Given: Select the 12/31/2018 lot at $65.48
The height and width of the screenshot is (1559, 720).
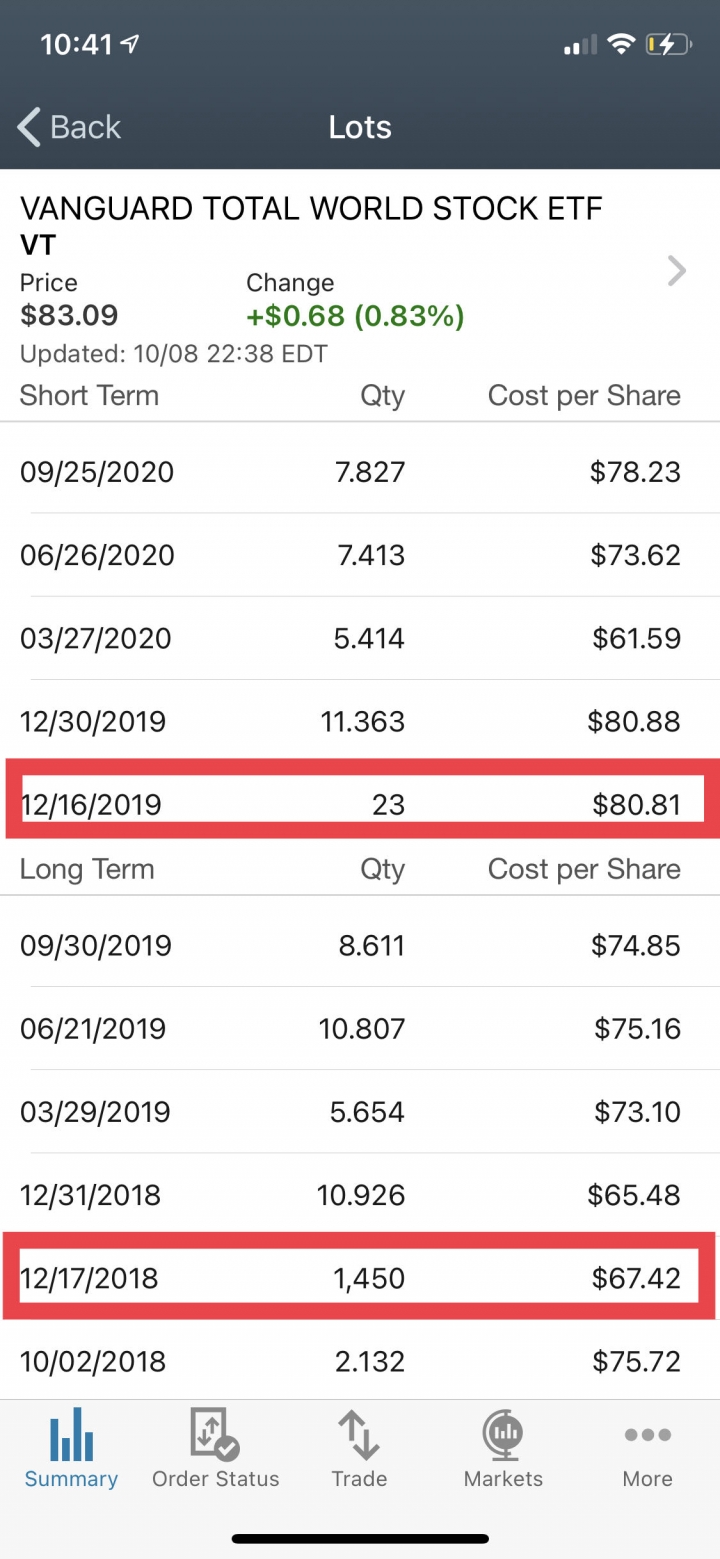Looking at the screenshot, I should point(360,1194).
